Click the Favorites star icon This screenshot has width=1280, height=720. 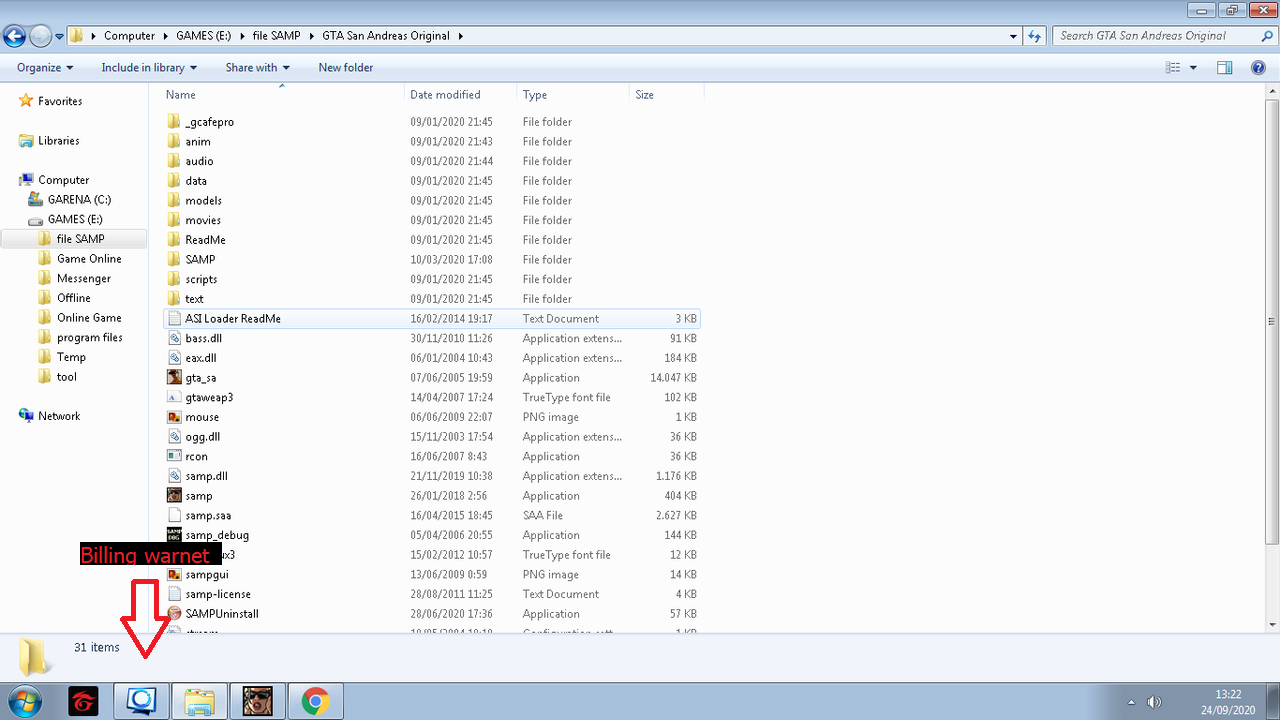click(26, 101)
